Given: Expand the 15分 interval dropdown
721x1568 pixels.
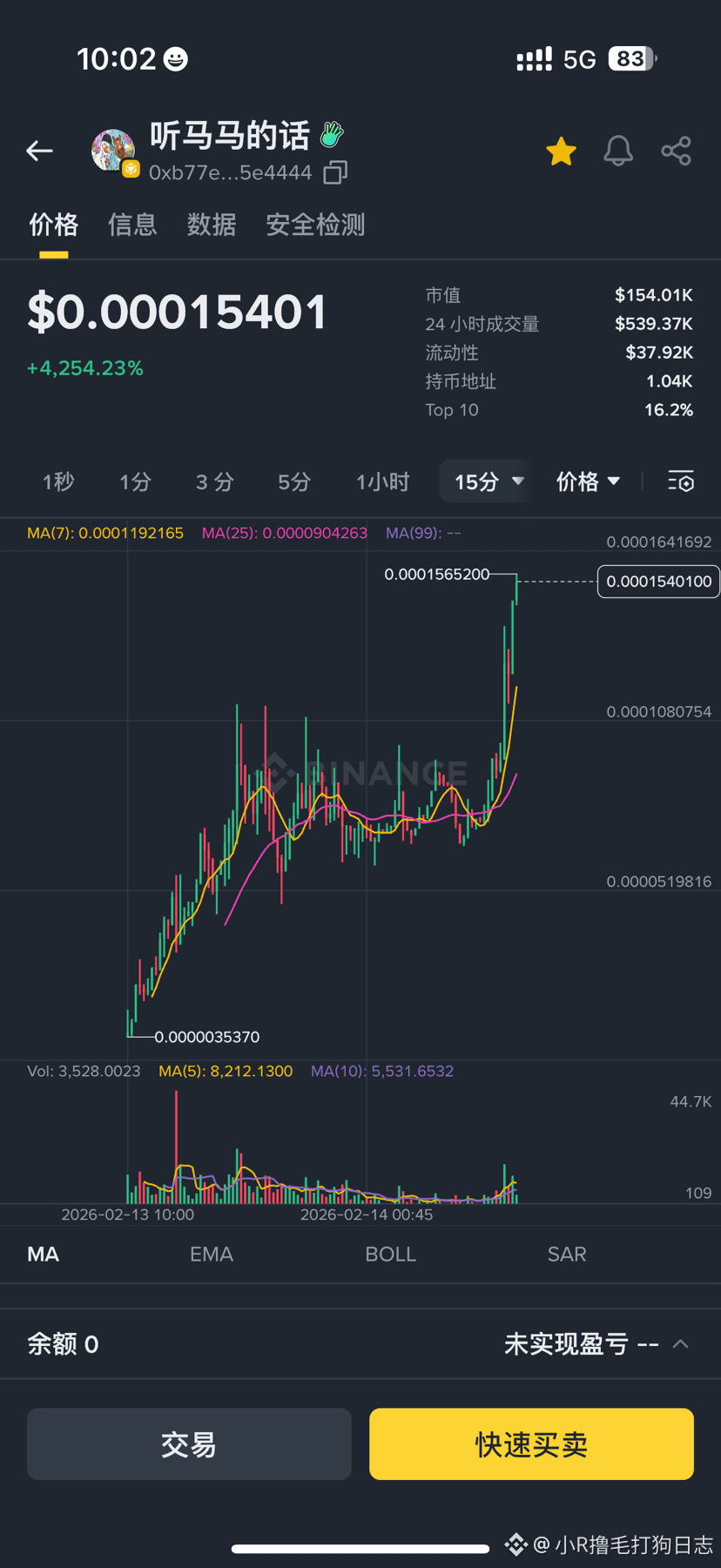Looking at the screenshot, I should (488, 481).
